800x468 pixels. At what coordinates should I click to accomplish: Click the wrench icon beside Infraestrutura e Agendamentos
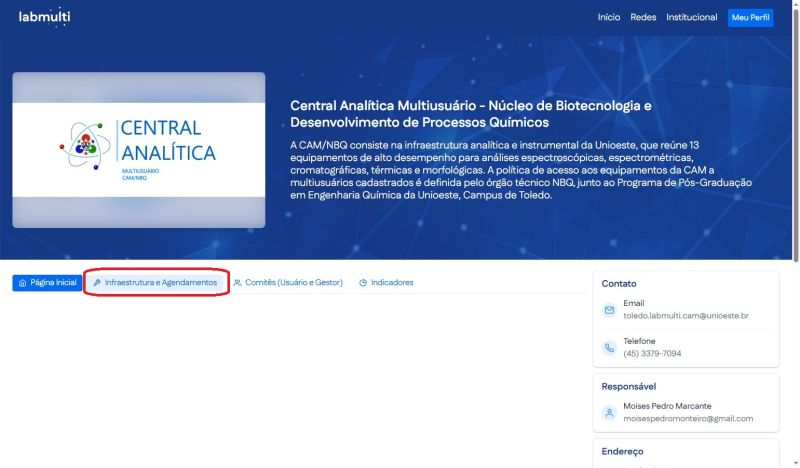click(x=96, y=283)
